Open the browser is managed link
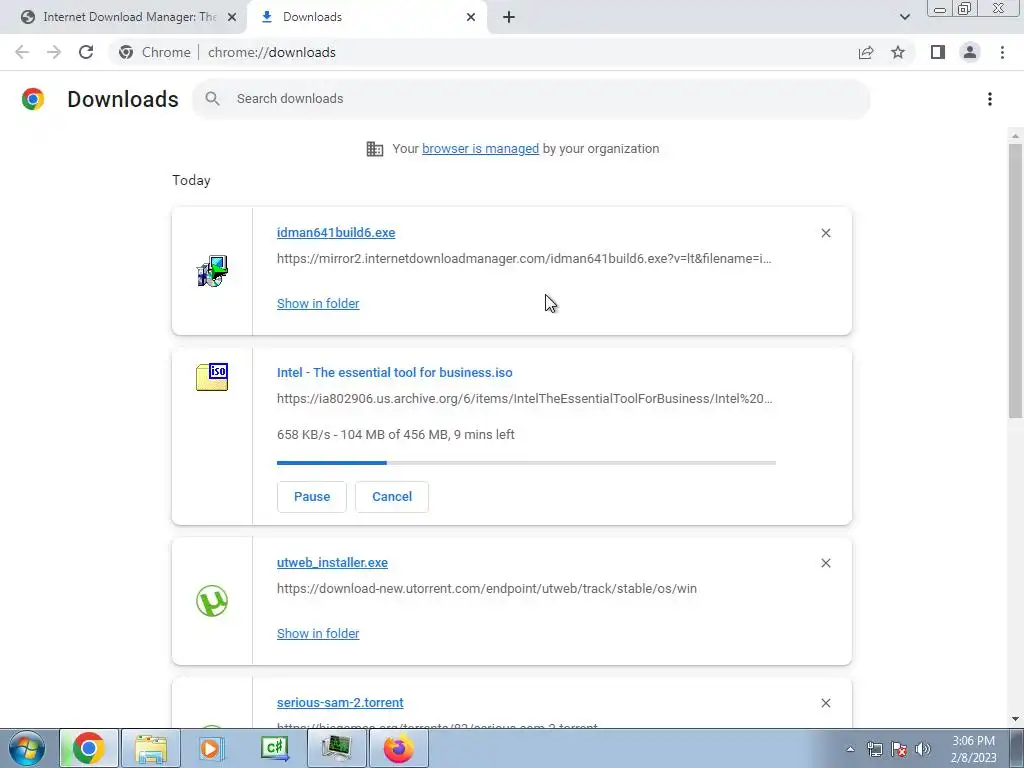 pos(480,149)
